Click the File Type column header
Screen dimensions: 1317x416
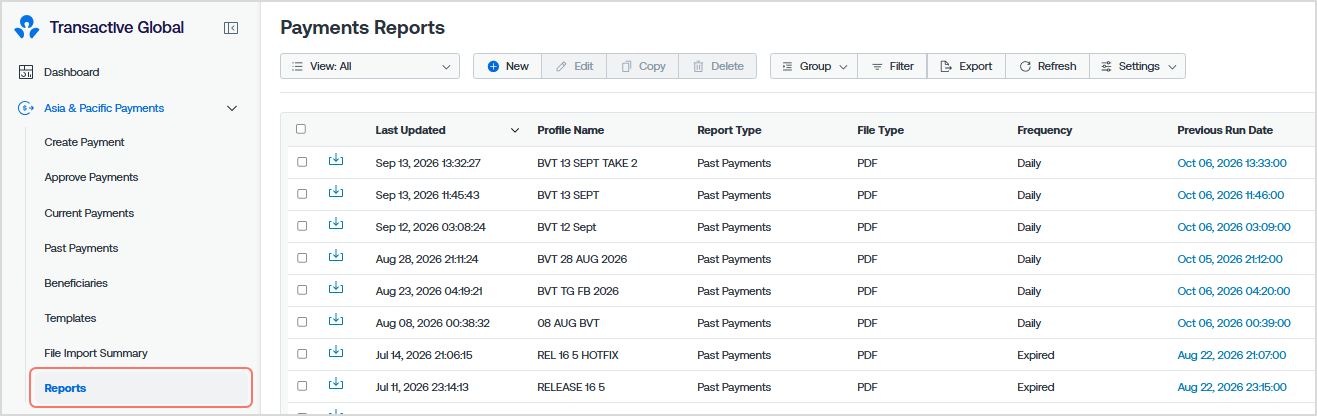[x=880, y=130]
